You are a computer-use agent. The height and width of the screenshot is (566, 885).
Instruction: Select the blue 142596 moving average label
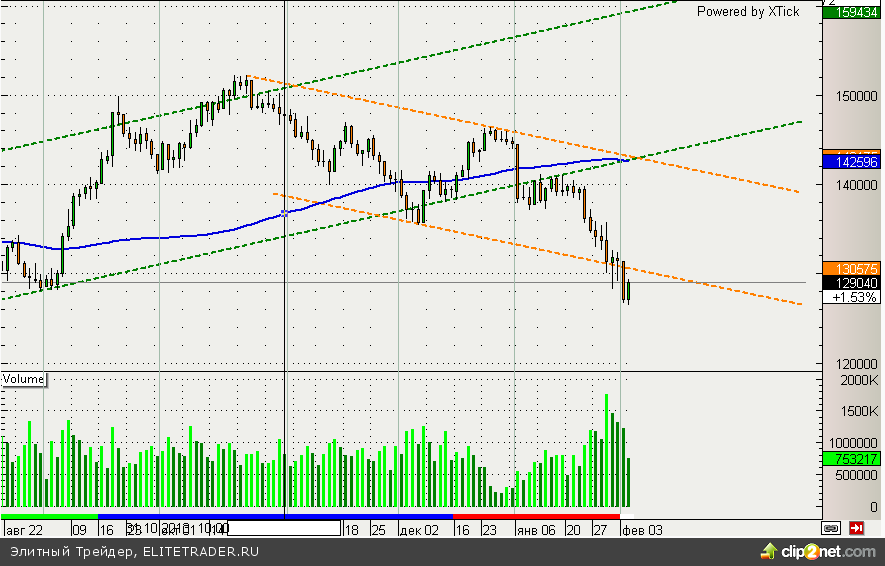(x=850, y=161)
